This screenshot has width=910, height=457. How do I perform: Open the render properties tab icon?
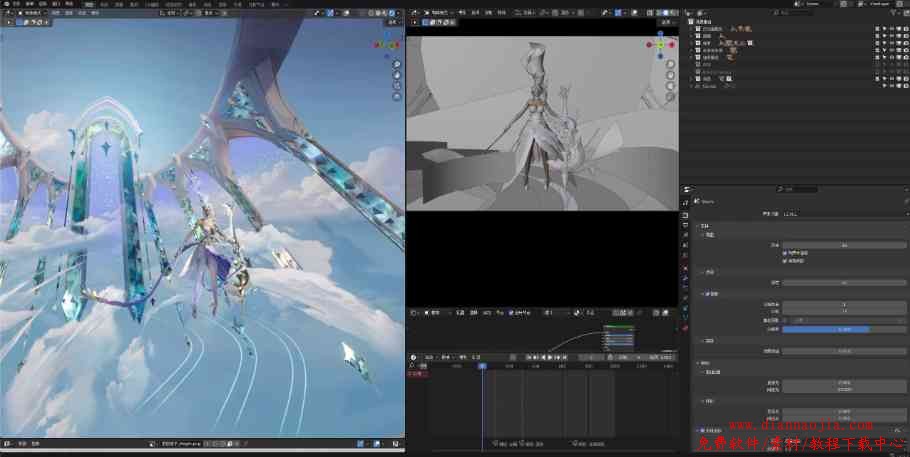(685, 215)
